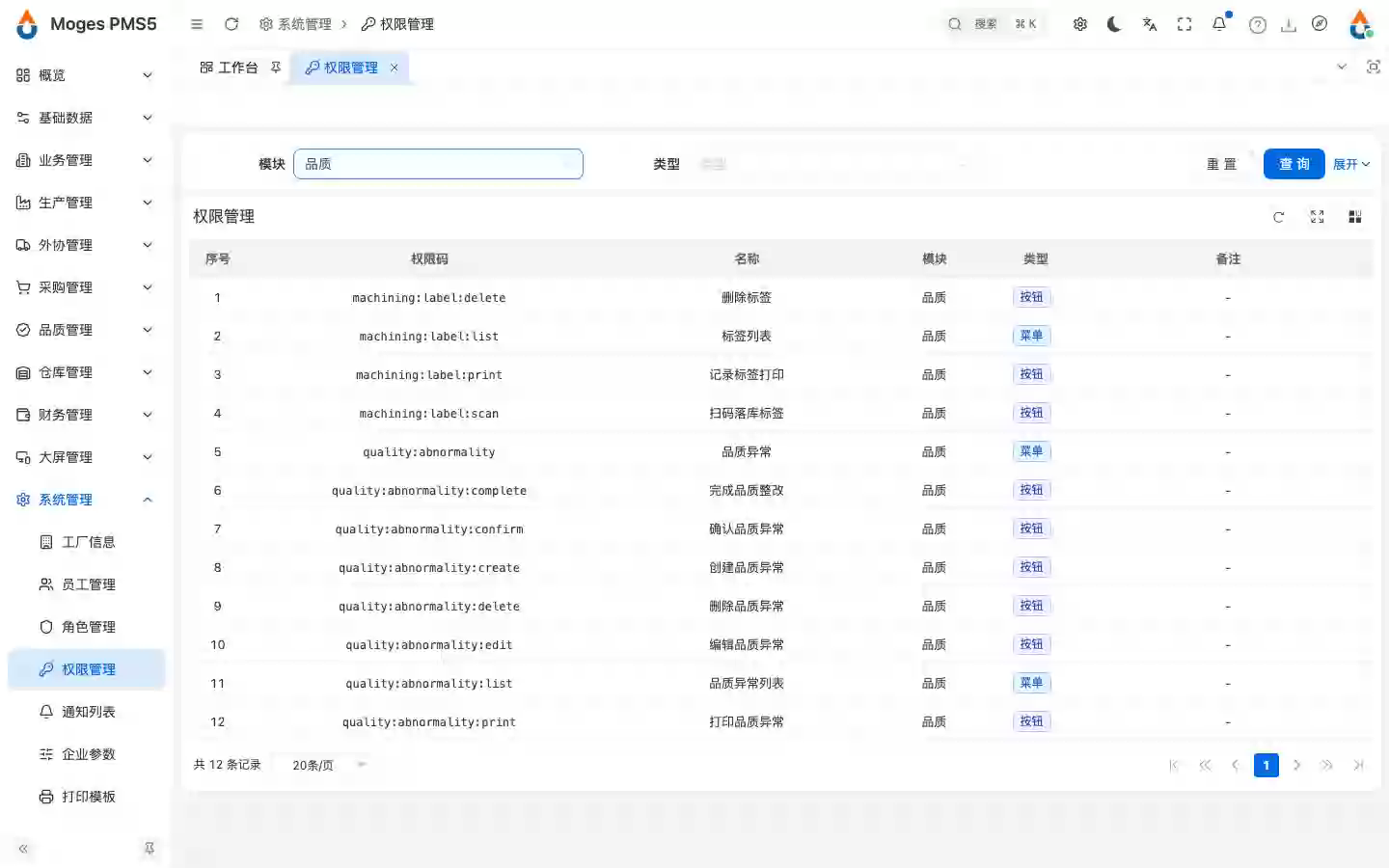This screenshot has width=1389, height=868.
Task: Go to page 1 in pagination
Action: point(1266,765)
